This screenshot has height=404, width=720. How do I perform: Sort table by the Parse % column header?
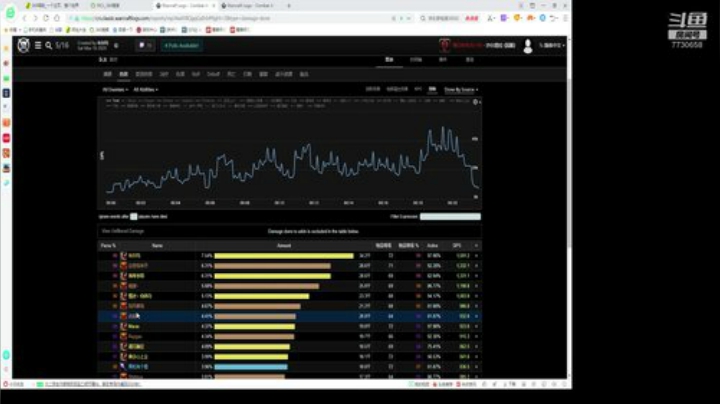(108, 246)
